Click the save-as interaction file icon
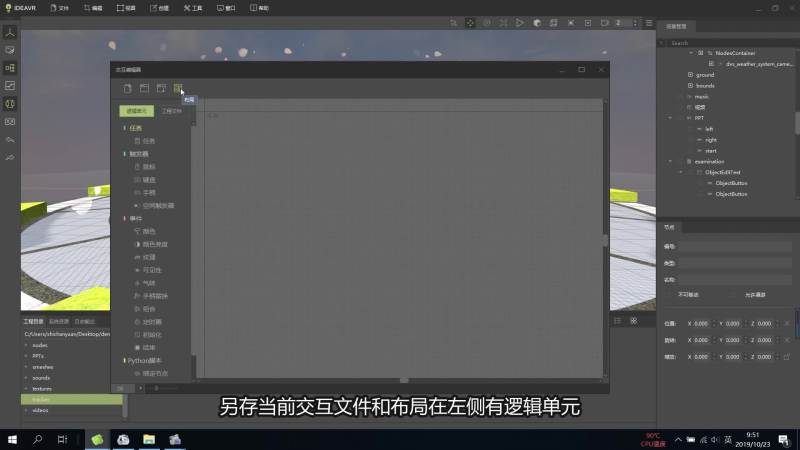 click(x=161, y=88)
